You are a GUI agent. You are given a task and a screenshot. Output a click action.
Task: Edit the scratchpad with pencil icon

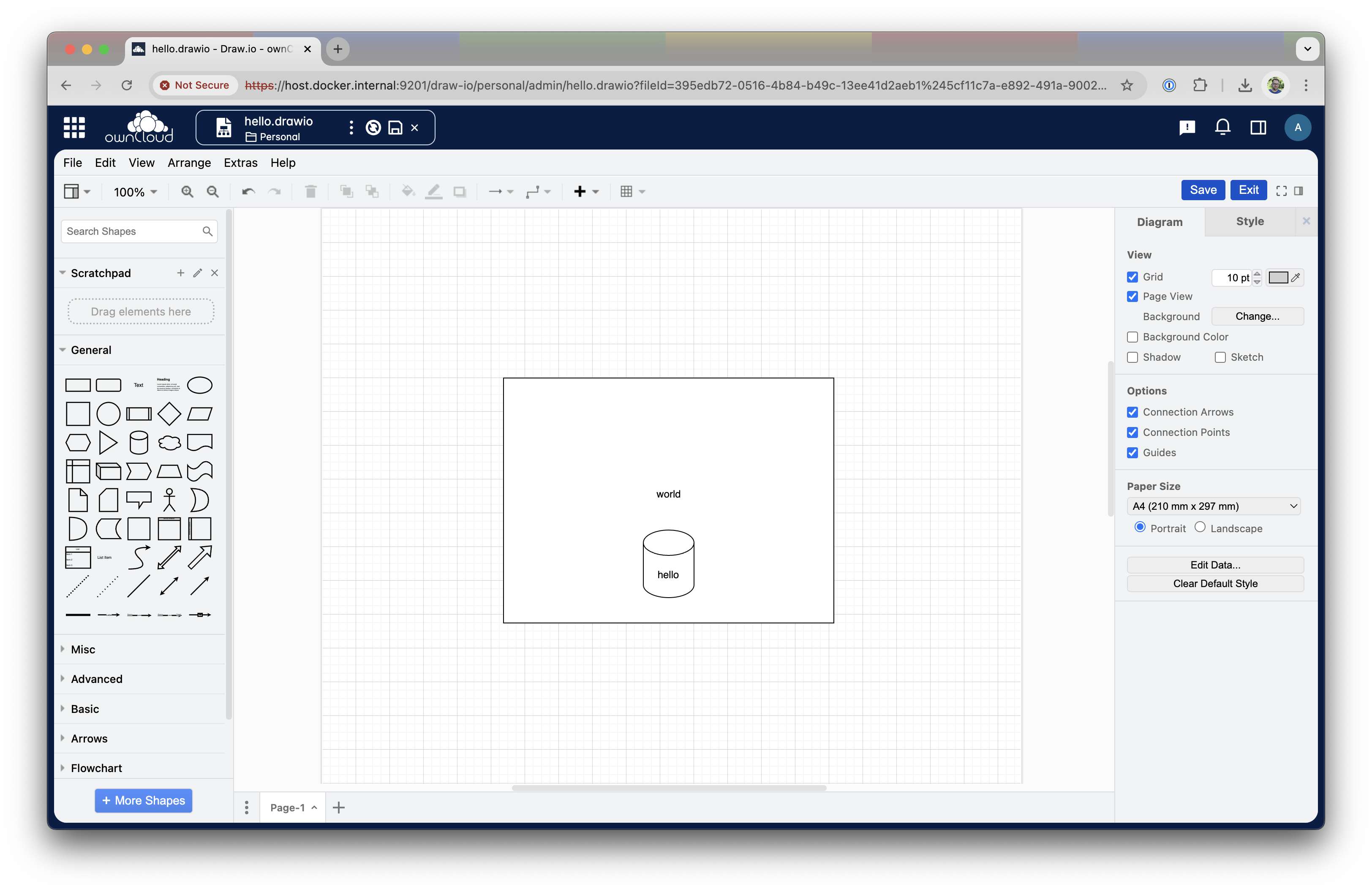(198, 273)
